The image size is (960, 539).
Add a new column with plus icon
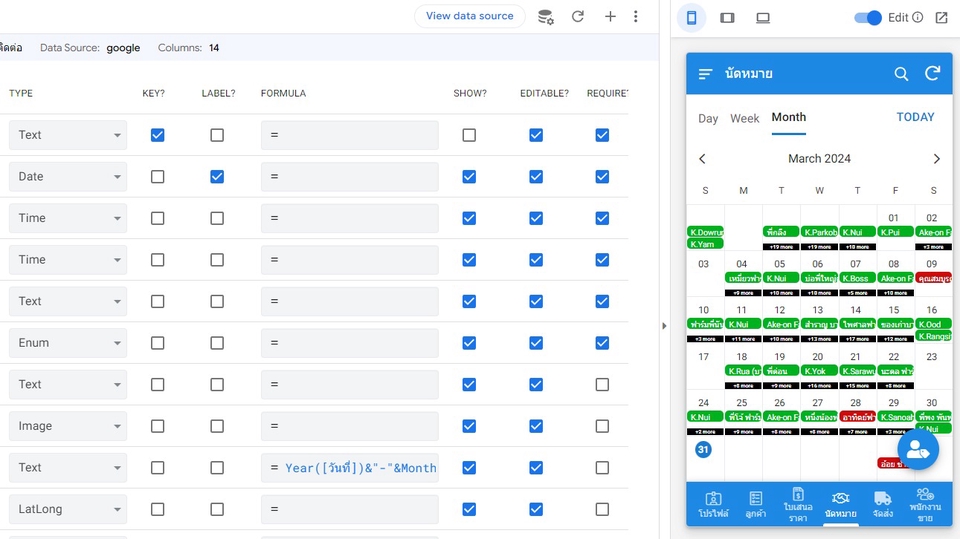[610, 17]
